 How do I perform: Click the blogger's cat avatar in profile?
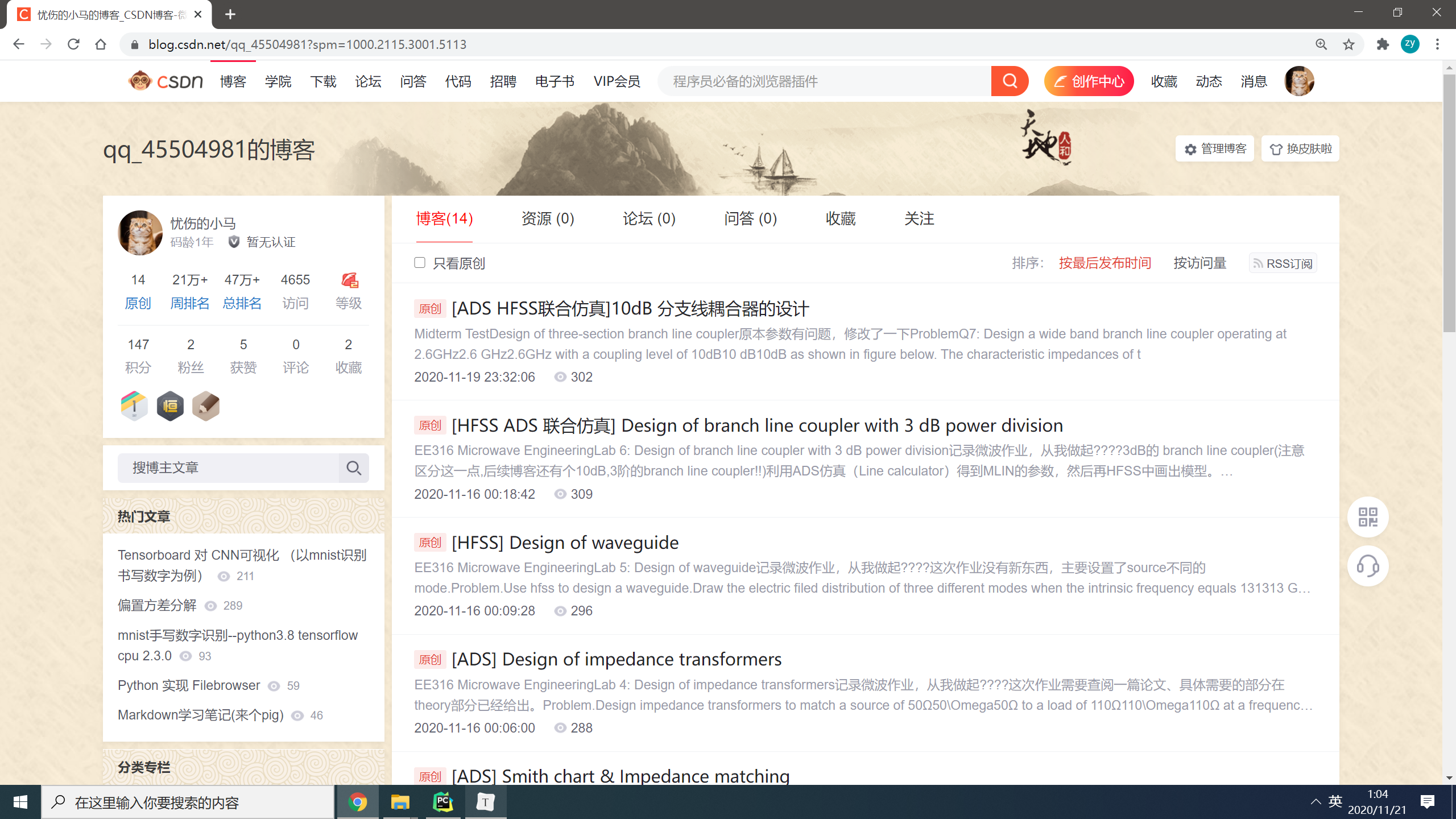pos(140,233)
